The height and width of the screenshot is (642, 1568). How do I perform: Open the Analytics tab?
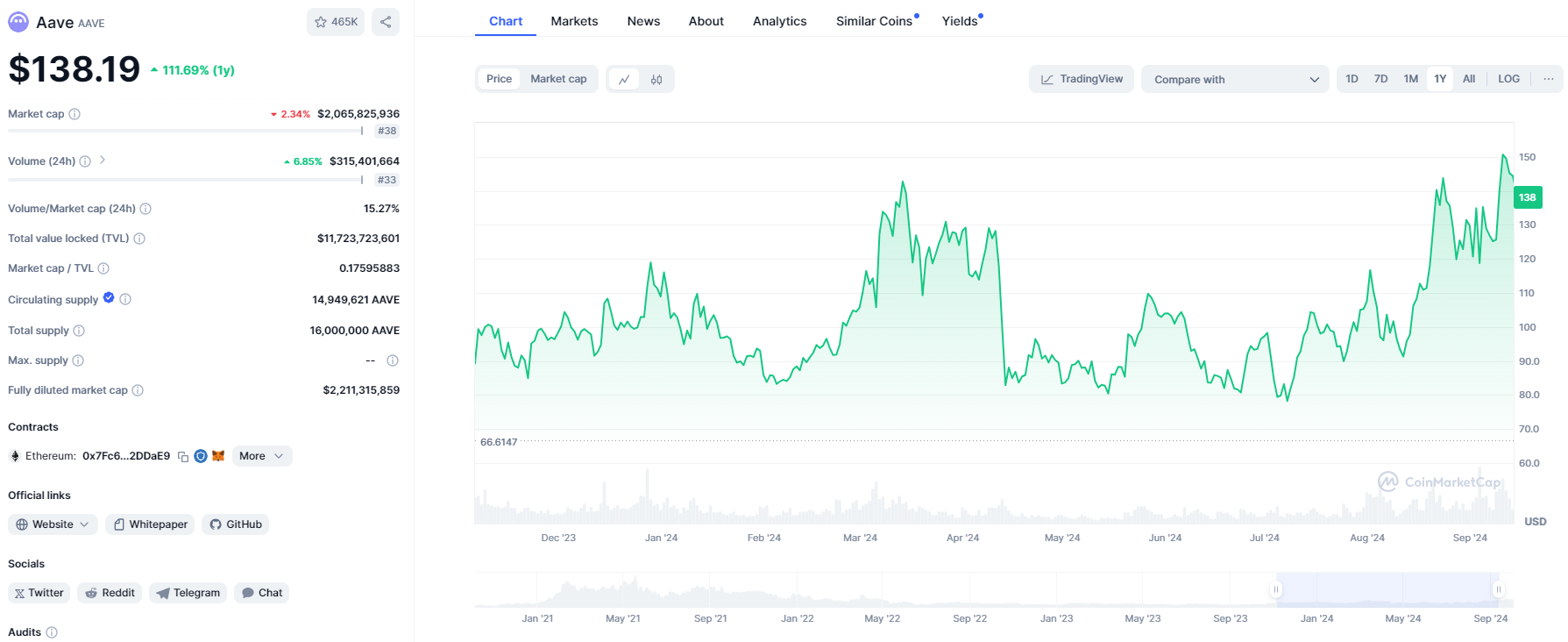779,21
